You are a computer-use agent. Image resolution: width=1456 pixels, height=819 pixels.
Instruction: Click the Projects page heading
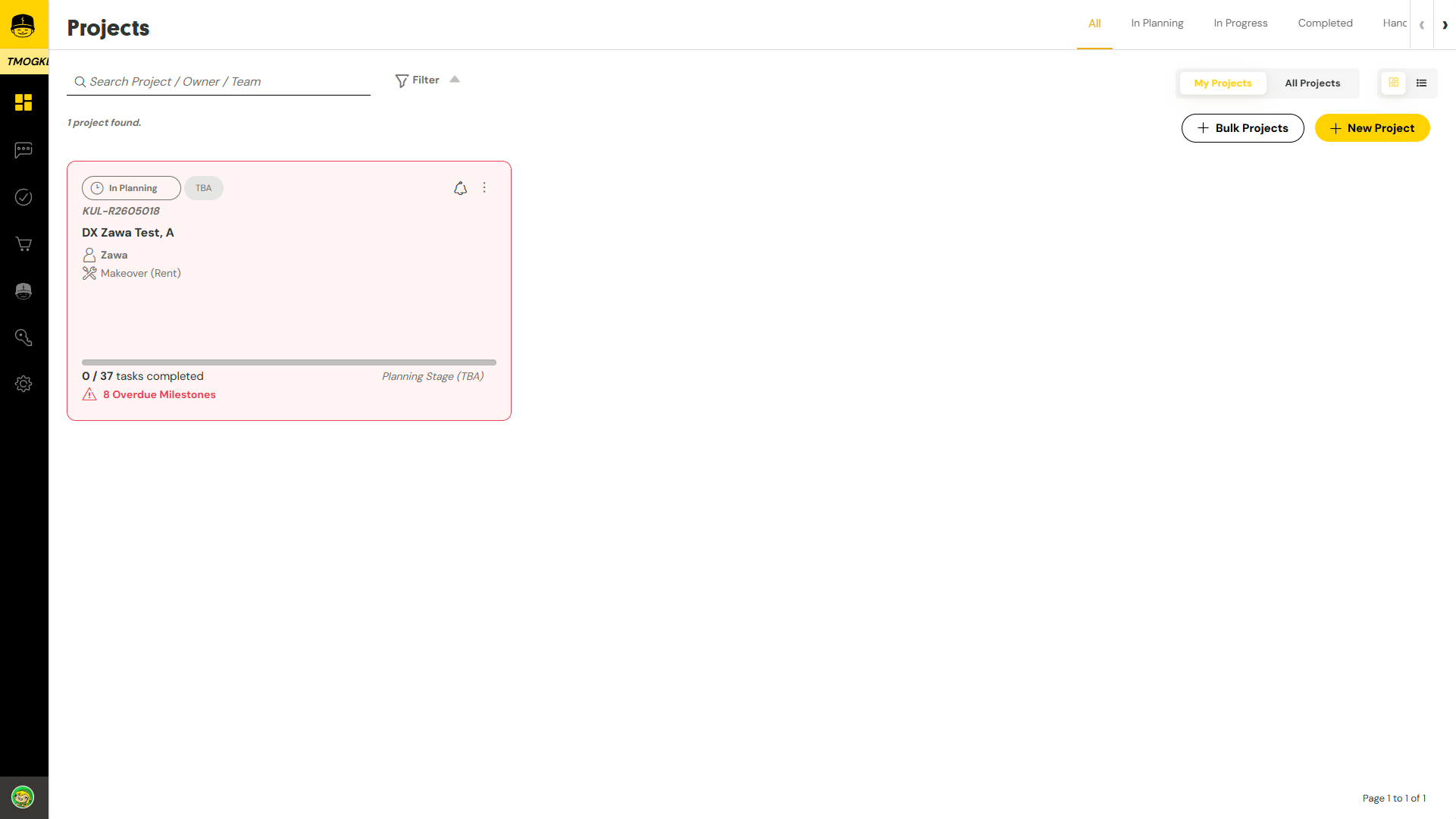click(x=108, y=27)
